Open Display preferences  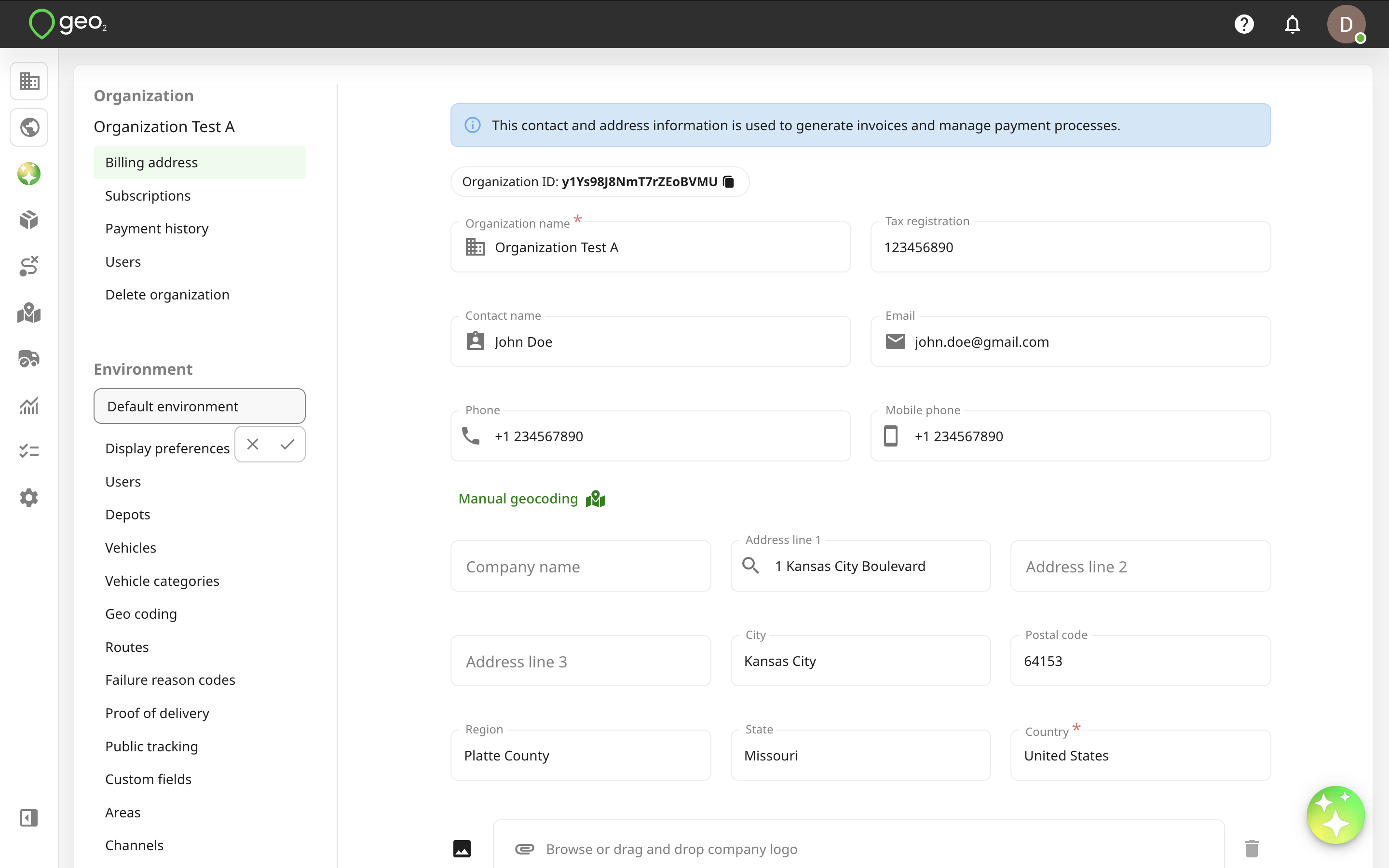pos(167,448)
